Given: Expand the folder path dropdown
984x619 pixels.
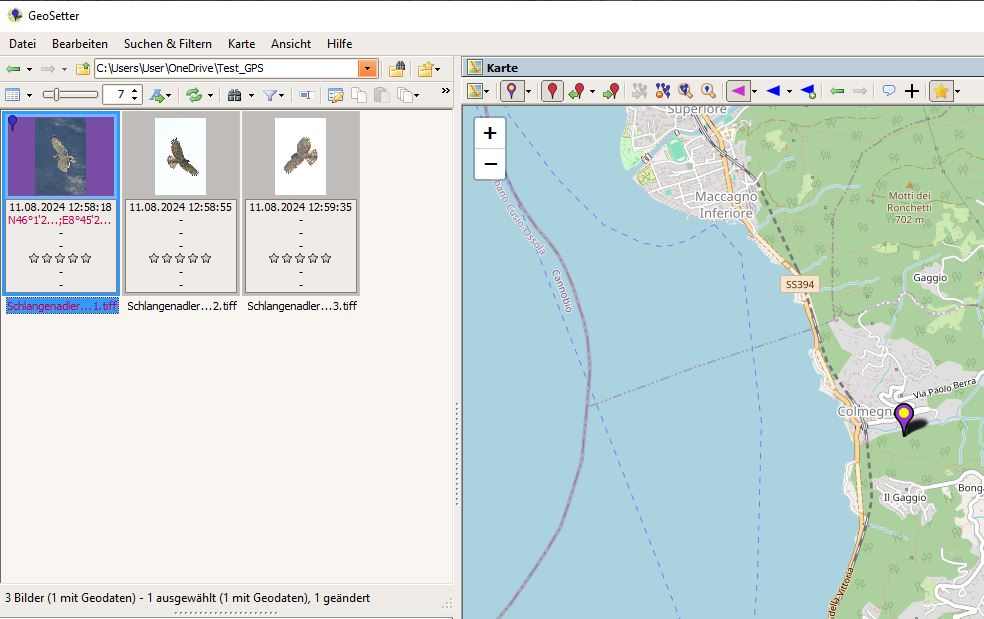Looking at the screenshot, I should 368,69.
